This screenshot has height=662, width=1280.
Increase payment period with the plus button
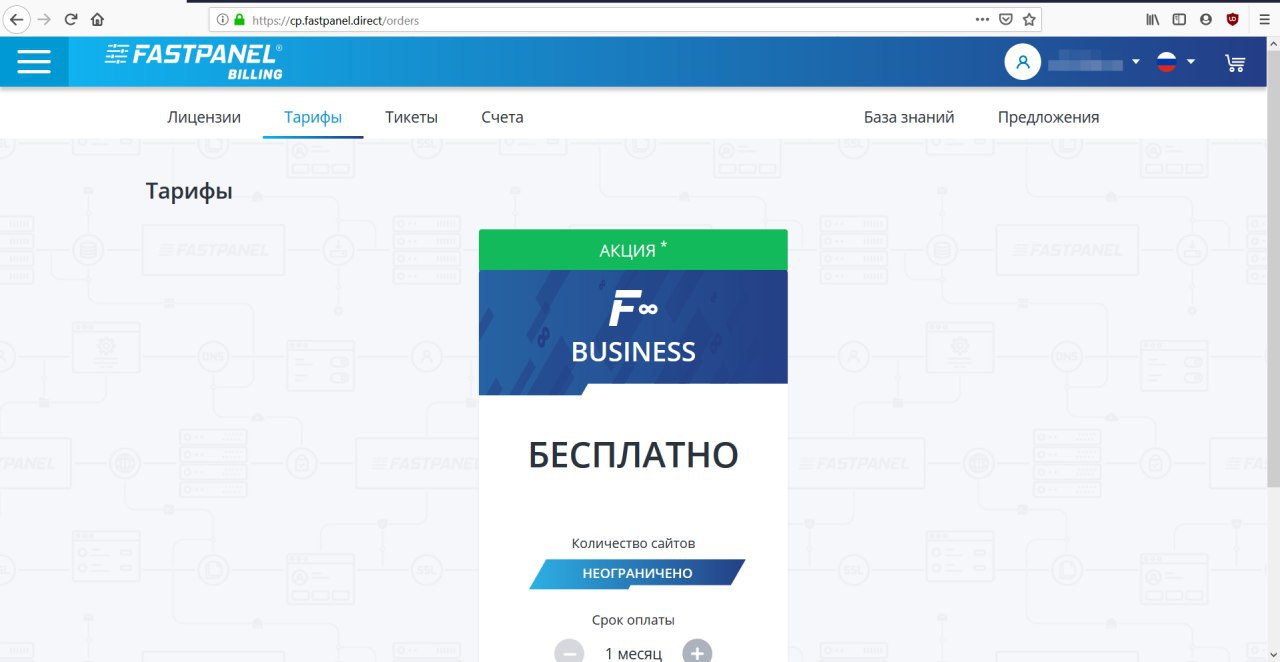point(697,653)
